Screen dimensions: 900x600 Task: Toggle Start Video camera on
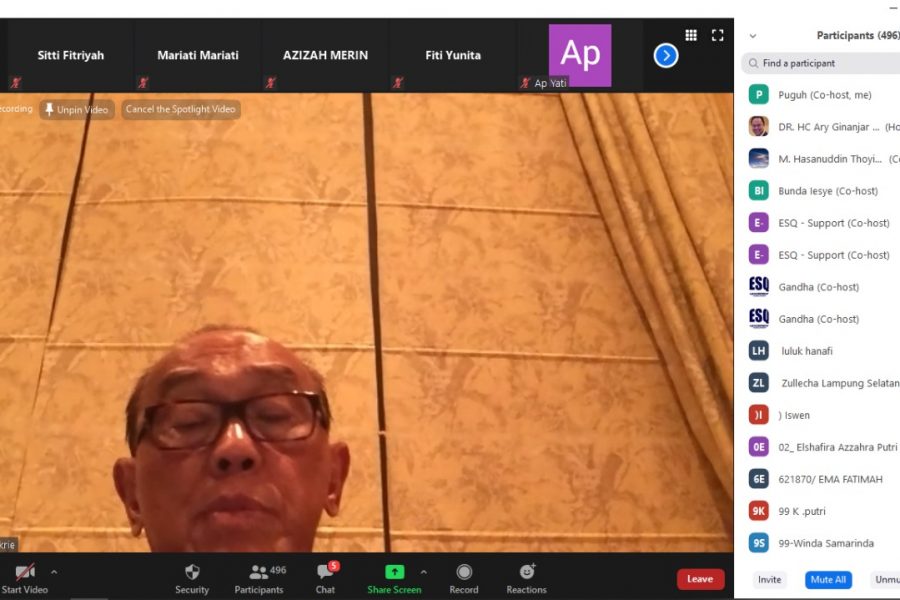click(x=25, y=573)
